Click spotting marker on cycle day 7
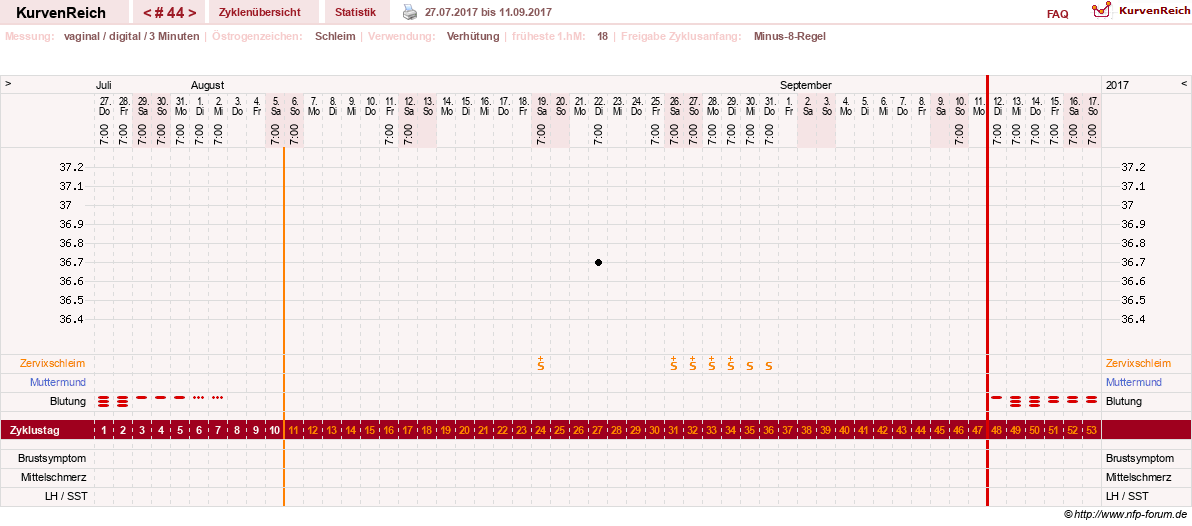This screenshot has height=526, width=1192. pos(217,398)
